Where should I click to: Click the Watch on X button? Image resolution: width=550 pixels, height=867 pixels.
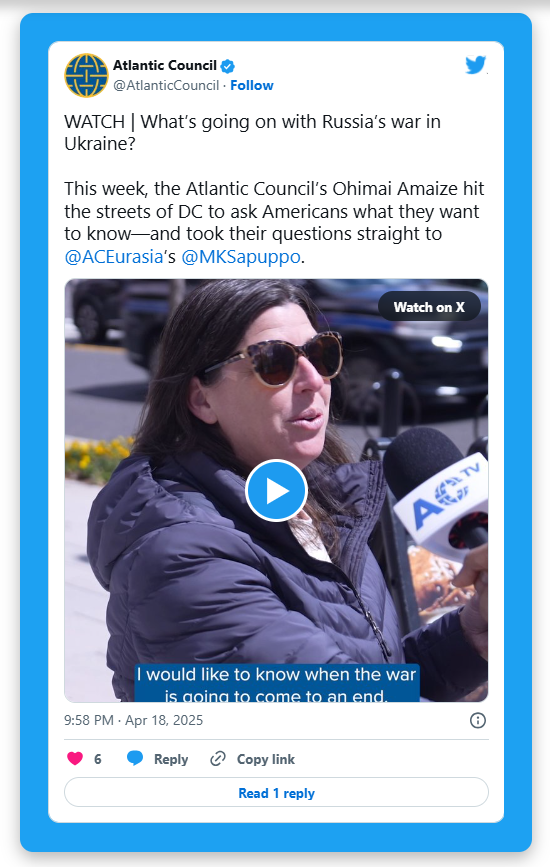[429, 307]
